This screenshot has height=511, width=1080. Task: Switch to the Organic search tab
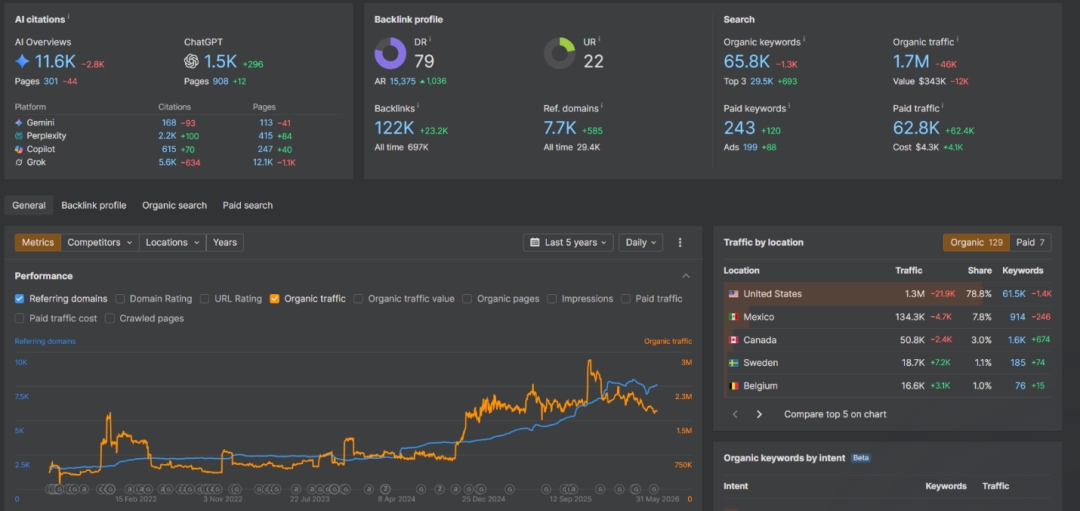(x=174, y=205)
